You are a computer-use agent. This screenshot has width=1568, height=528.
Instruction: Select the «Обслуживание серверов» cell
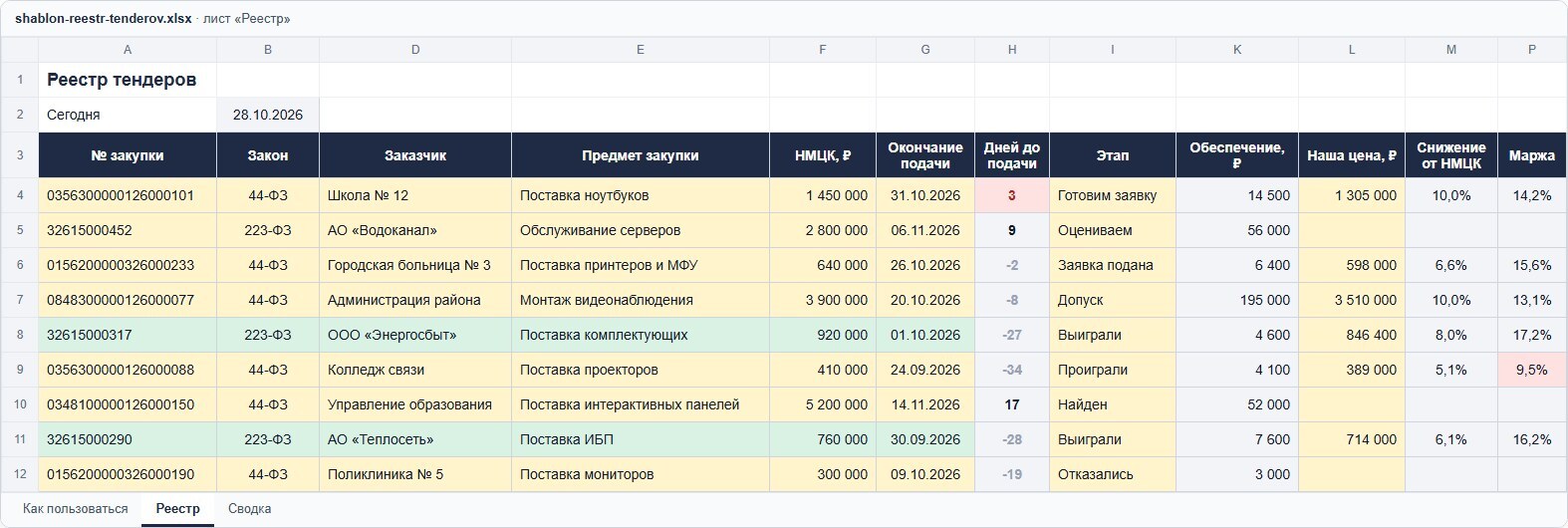pos(641,230)
